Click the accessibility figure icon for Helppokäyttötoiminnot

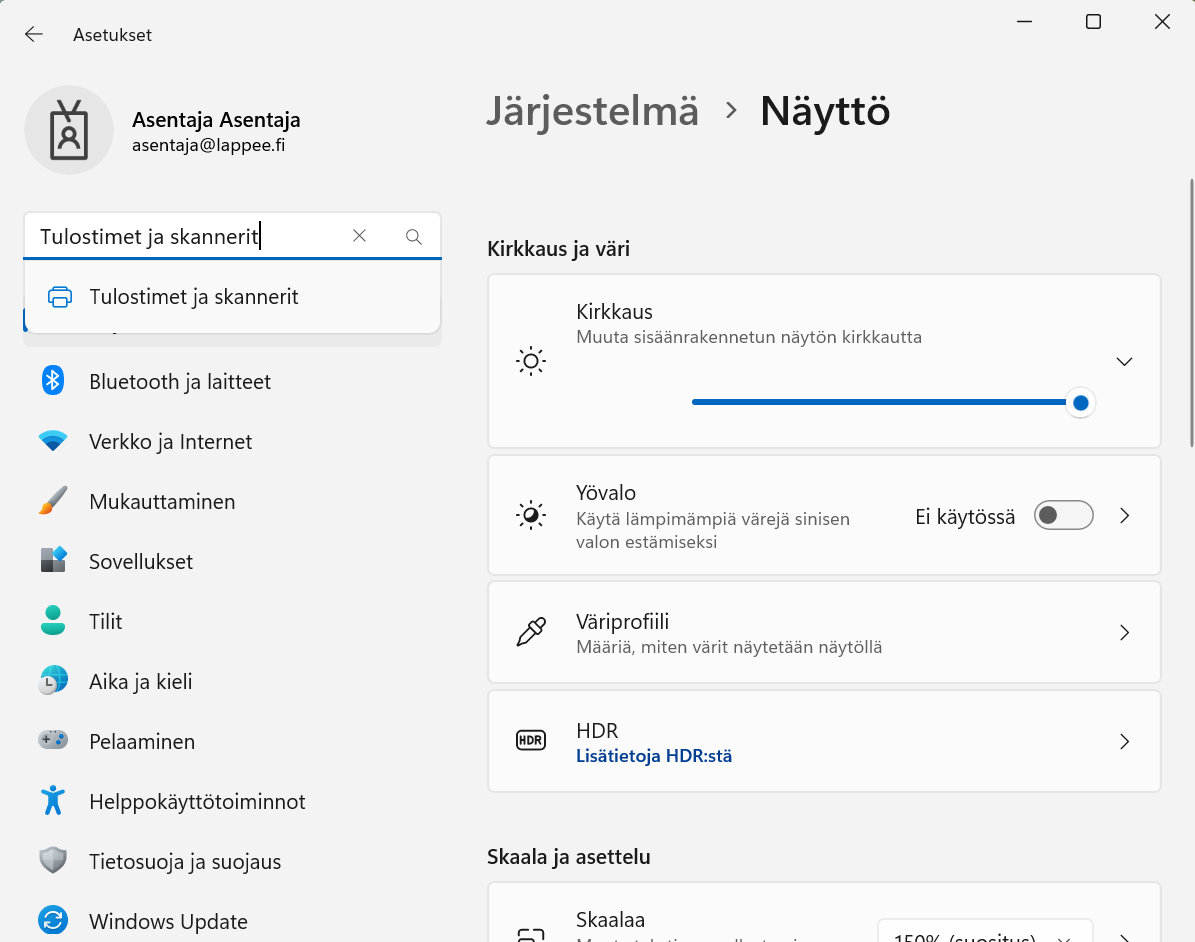pos(53,800)
